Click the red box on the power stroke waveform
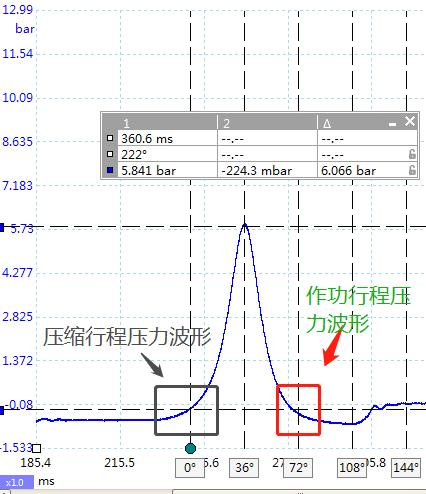426x494 pixels. (299, 410)
